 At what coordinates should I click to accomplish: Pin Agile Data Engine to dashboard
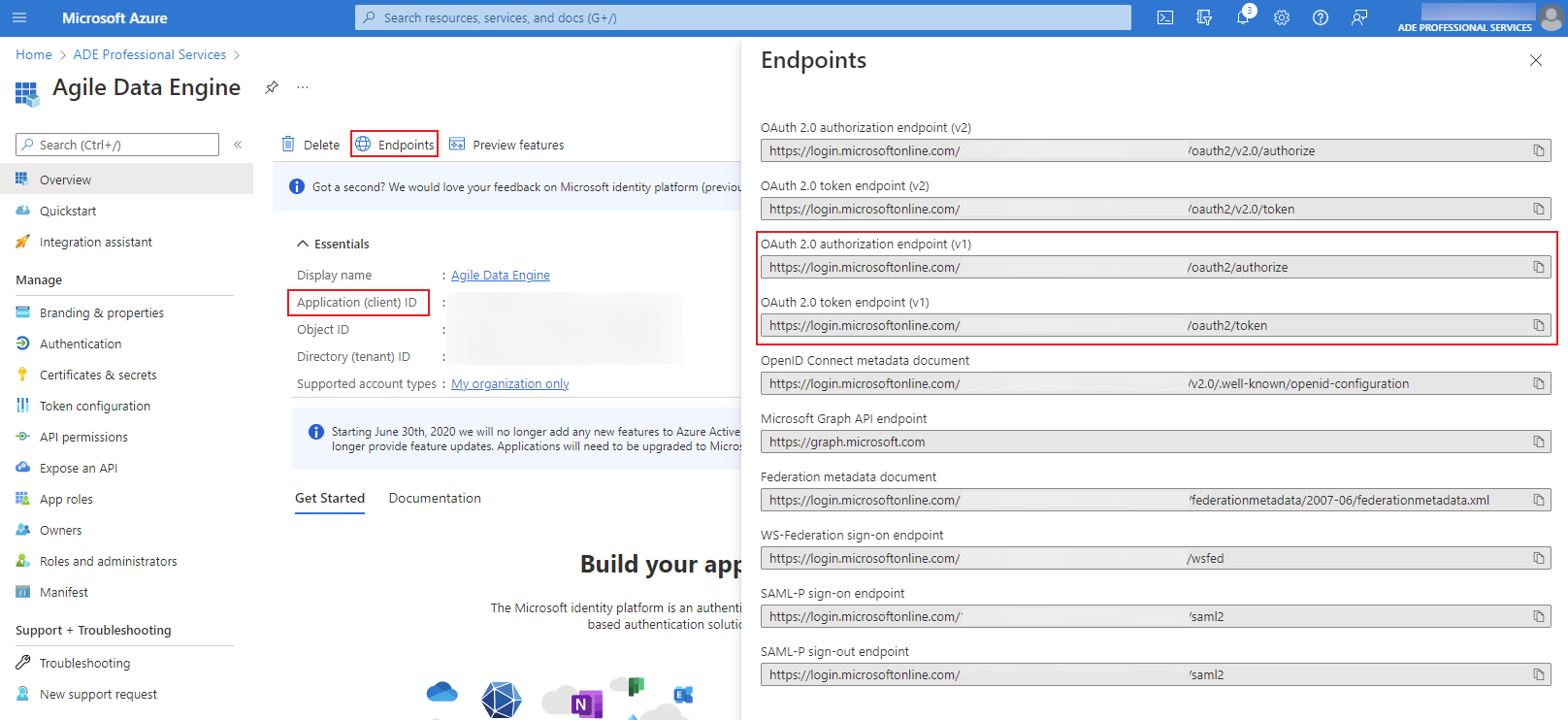(x=272, y=87)
